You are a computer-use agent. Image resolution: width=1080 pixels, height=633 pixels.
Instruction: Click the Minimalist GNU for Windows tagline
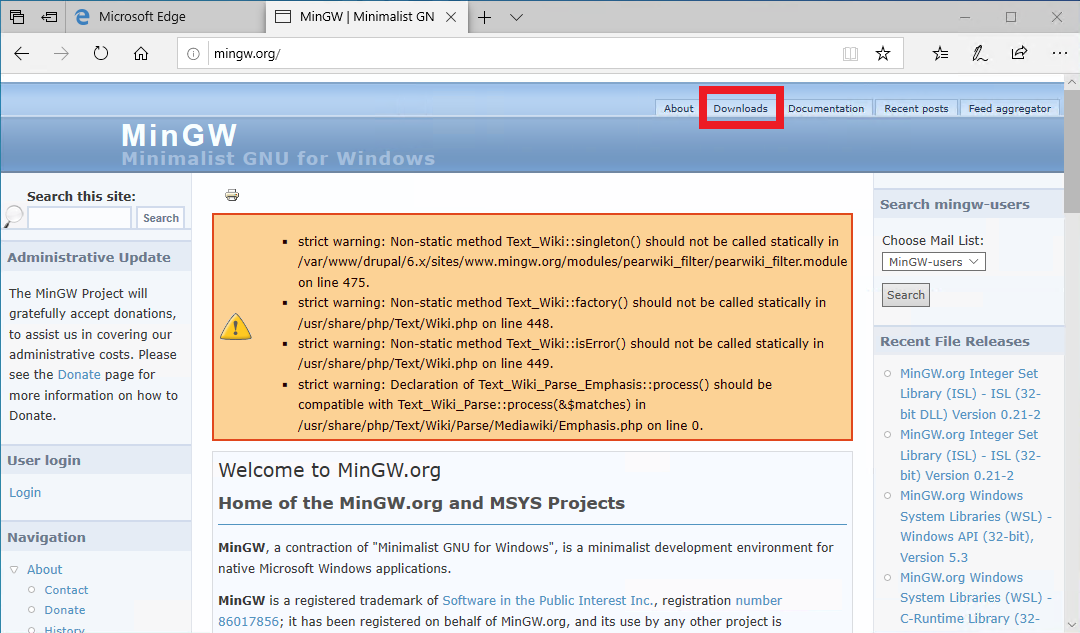pyautogui.click(x=278, y=159)
